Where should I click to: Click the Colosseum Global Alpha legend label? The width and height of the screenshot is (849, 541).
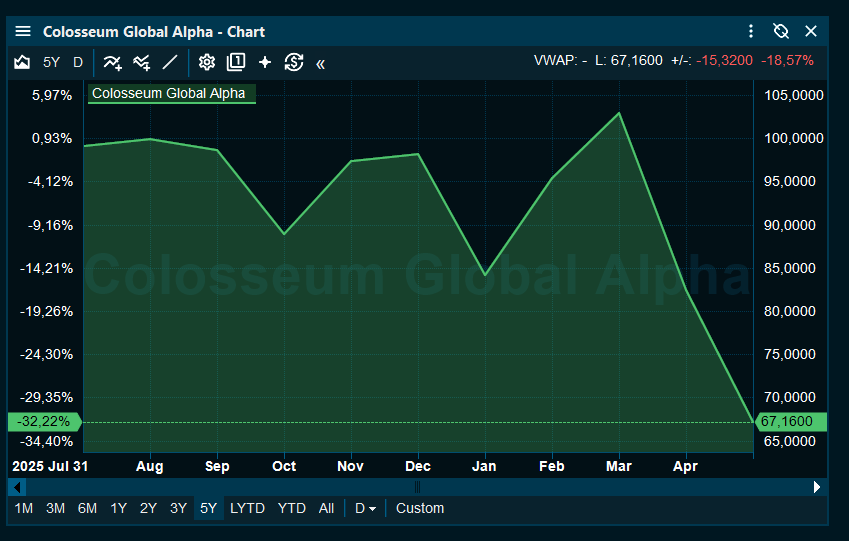(x=171, y=94)
